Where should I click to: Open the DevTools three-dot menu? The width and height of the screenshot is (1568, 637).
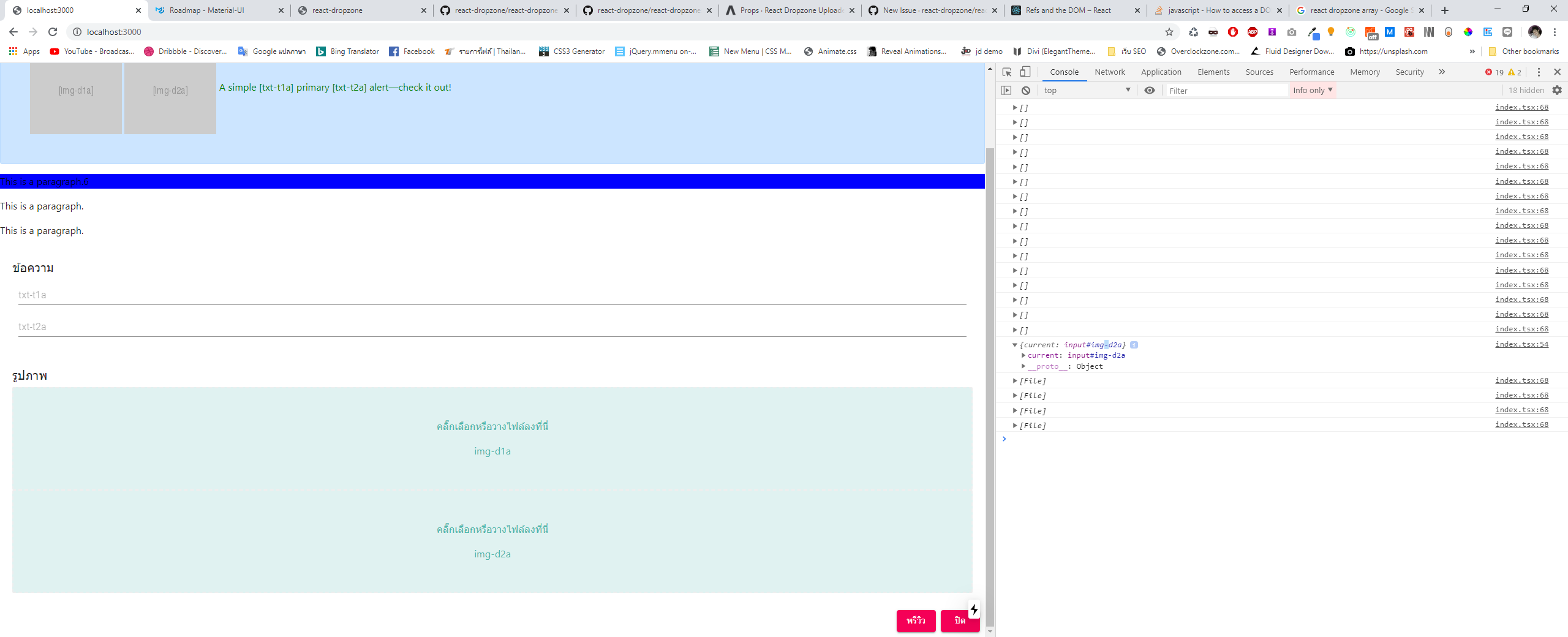coord(1539,72)
